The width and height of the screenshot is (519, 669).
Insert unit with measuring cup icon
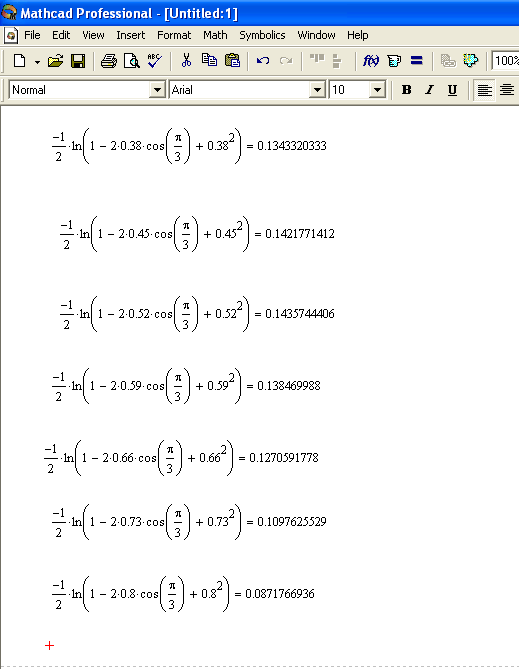tap(394, 61)
